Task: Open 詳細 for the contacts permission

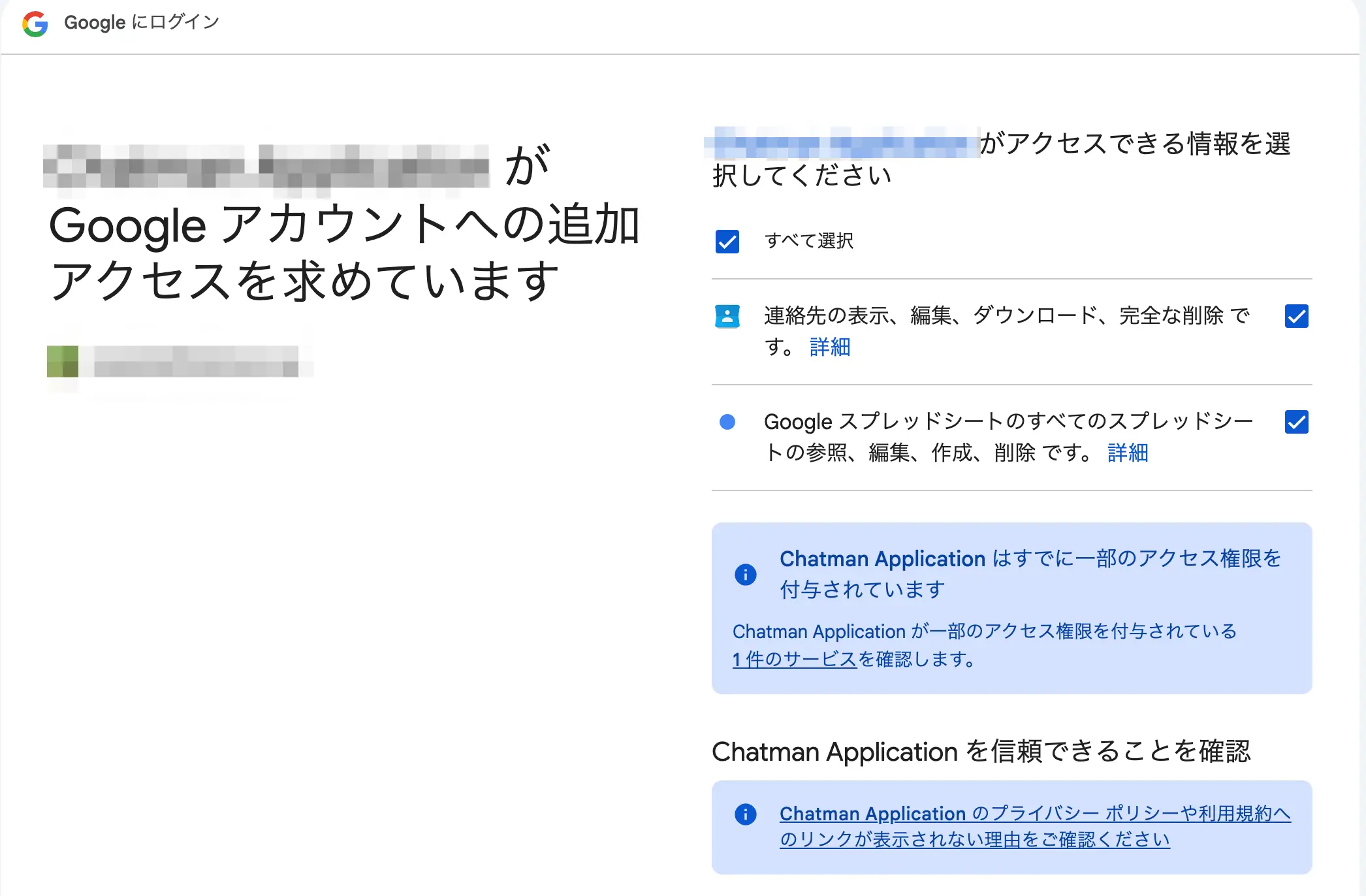Action: pyautogui.click(x=829, y=347)
